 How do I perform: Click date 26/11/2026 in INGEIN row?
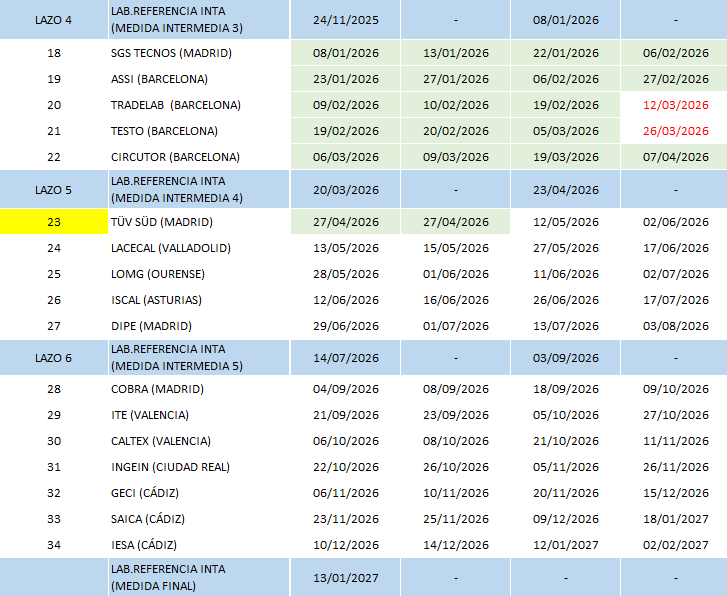pos(676,467)
